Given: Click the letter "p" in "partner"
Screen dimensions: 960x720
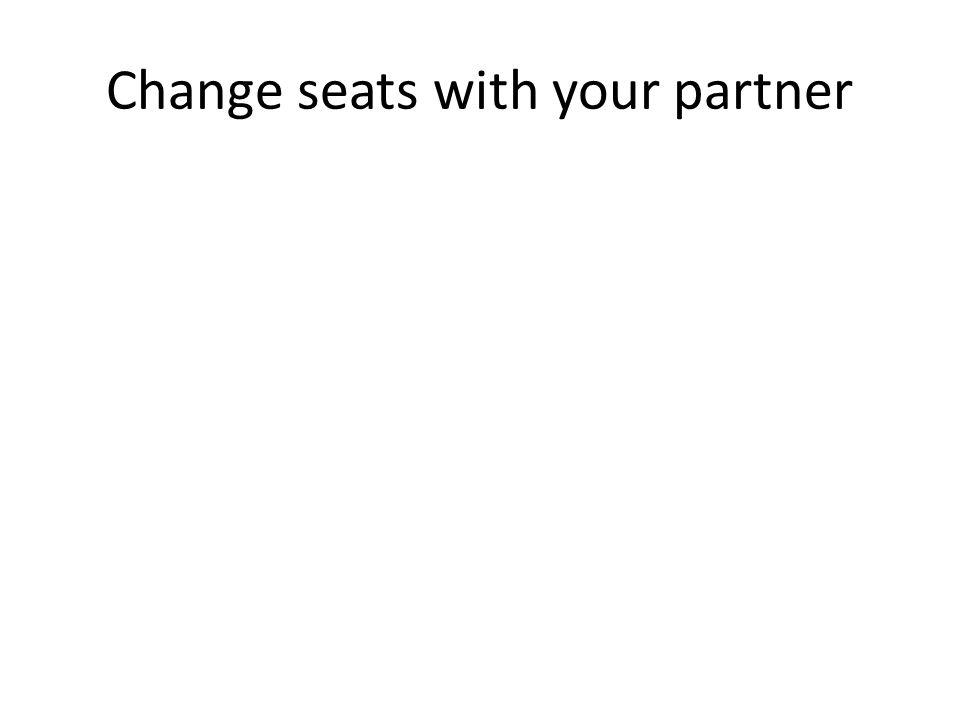Looking at the screenshot, I should pyautogui.click(x=689, y=98).
